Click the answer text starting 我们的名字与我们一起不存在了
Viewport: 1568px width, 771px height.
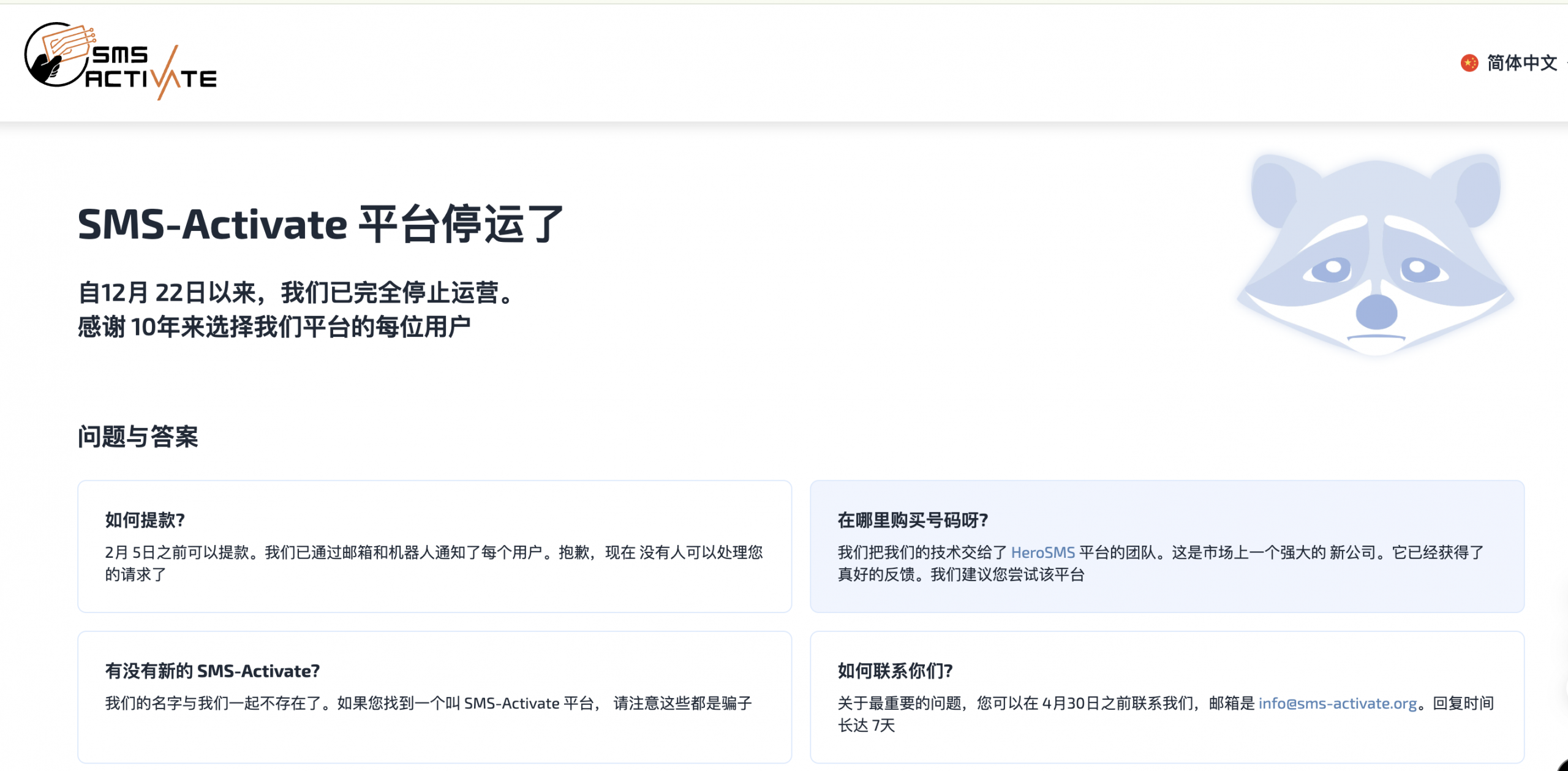429,703
